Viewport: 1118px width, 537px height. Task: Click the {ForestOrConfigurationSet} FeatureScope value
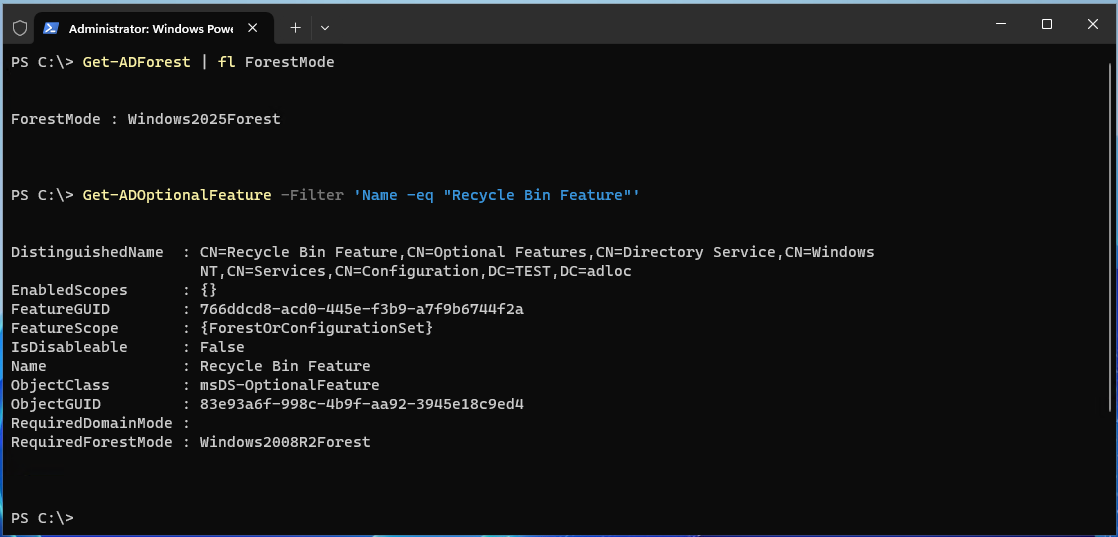(316, 328)
